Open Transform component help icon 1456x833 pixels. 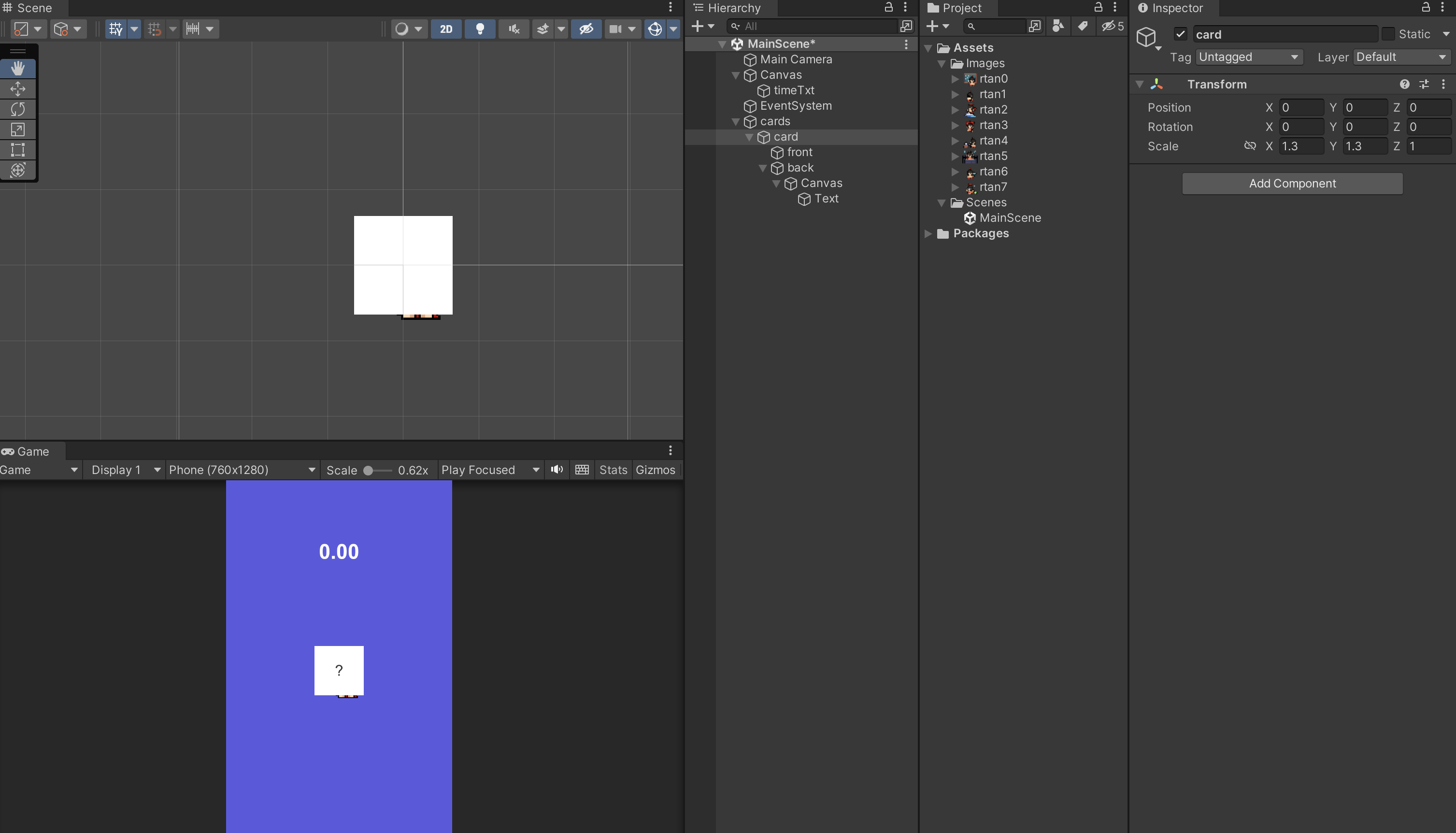coord(1404,84)
